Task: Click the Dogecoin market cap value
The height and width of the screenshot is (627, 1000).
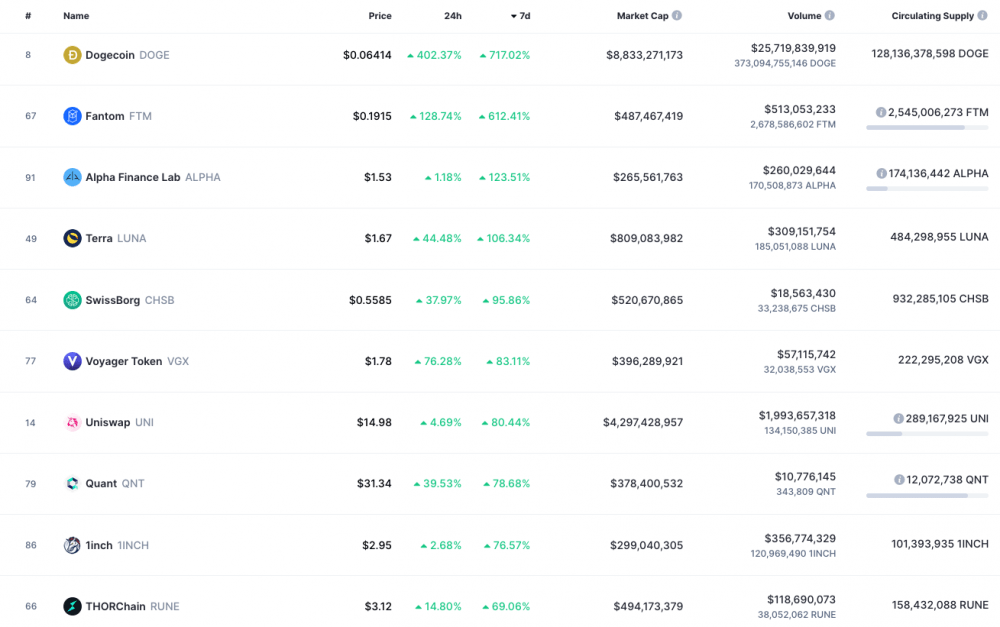Action: [x=644, y=55]
